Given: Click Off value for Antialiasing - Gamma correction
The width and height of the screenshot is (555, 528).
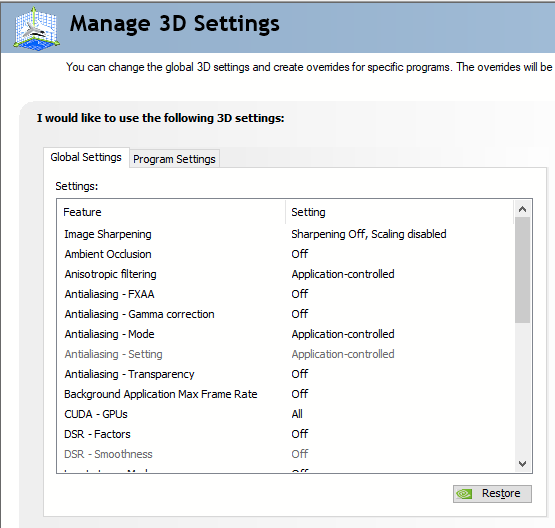Looking at the screenshot, I should pos(300,314).
